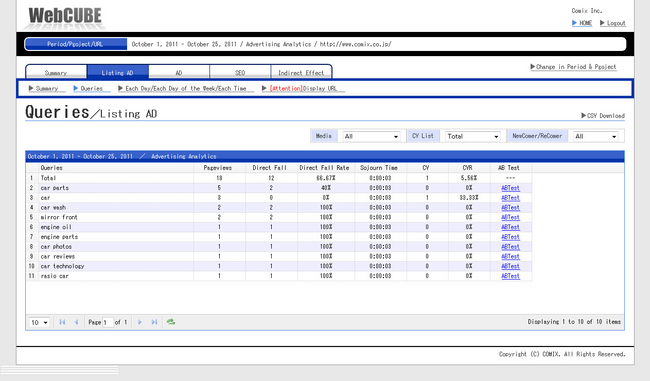
Task: Sort by Direct Fall column header
Action: [x=271, y=168]
